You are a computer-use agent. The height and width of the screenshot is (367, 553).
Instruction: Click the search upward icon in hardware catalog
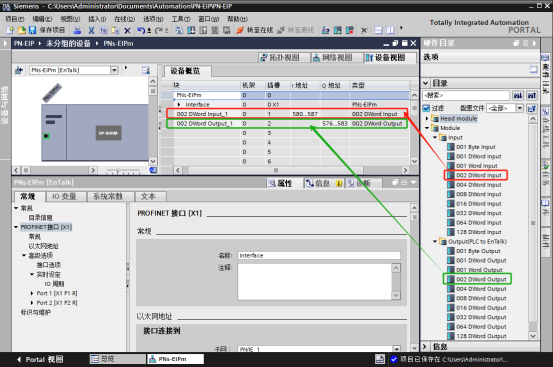click(532, 96)
